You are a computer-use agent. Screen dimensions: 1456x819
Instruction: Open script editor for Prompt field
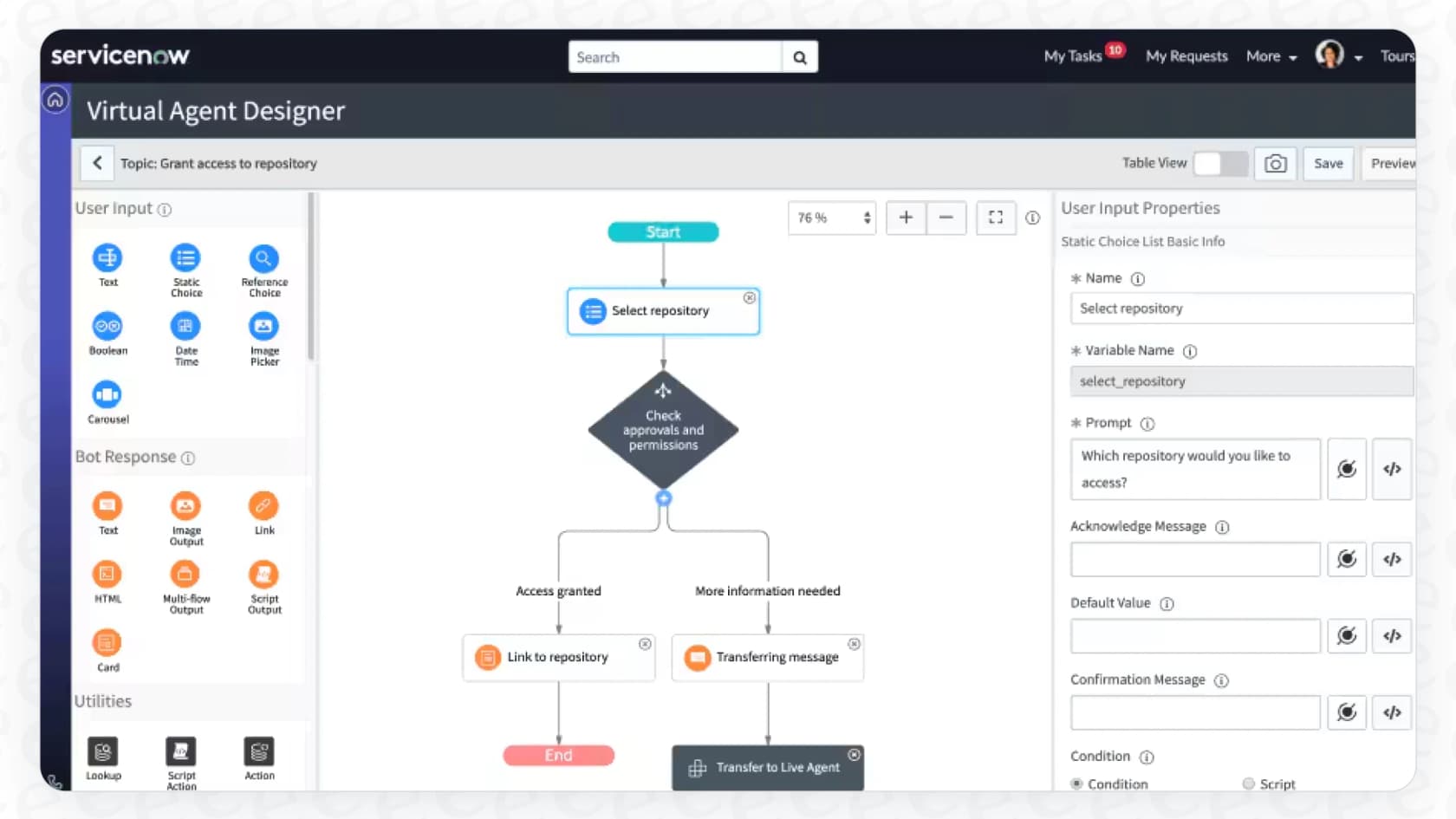click(1392, 469)
